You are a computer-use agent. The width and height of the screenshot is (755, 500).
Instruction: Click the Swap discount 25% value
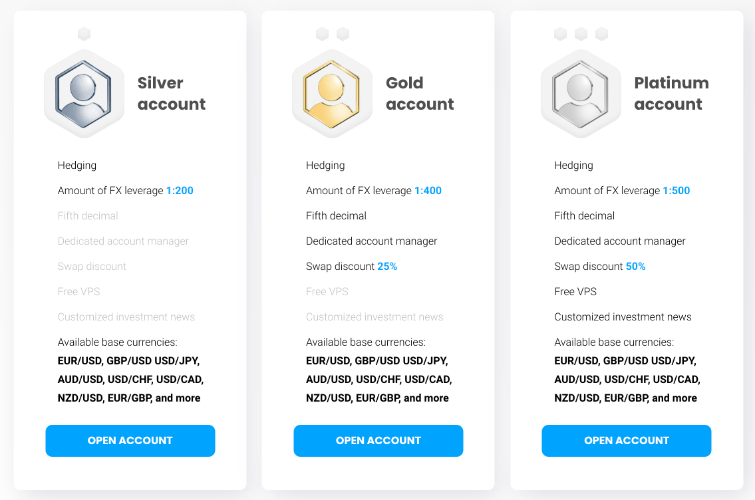(x=387, y=266)
